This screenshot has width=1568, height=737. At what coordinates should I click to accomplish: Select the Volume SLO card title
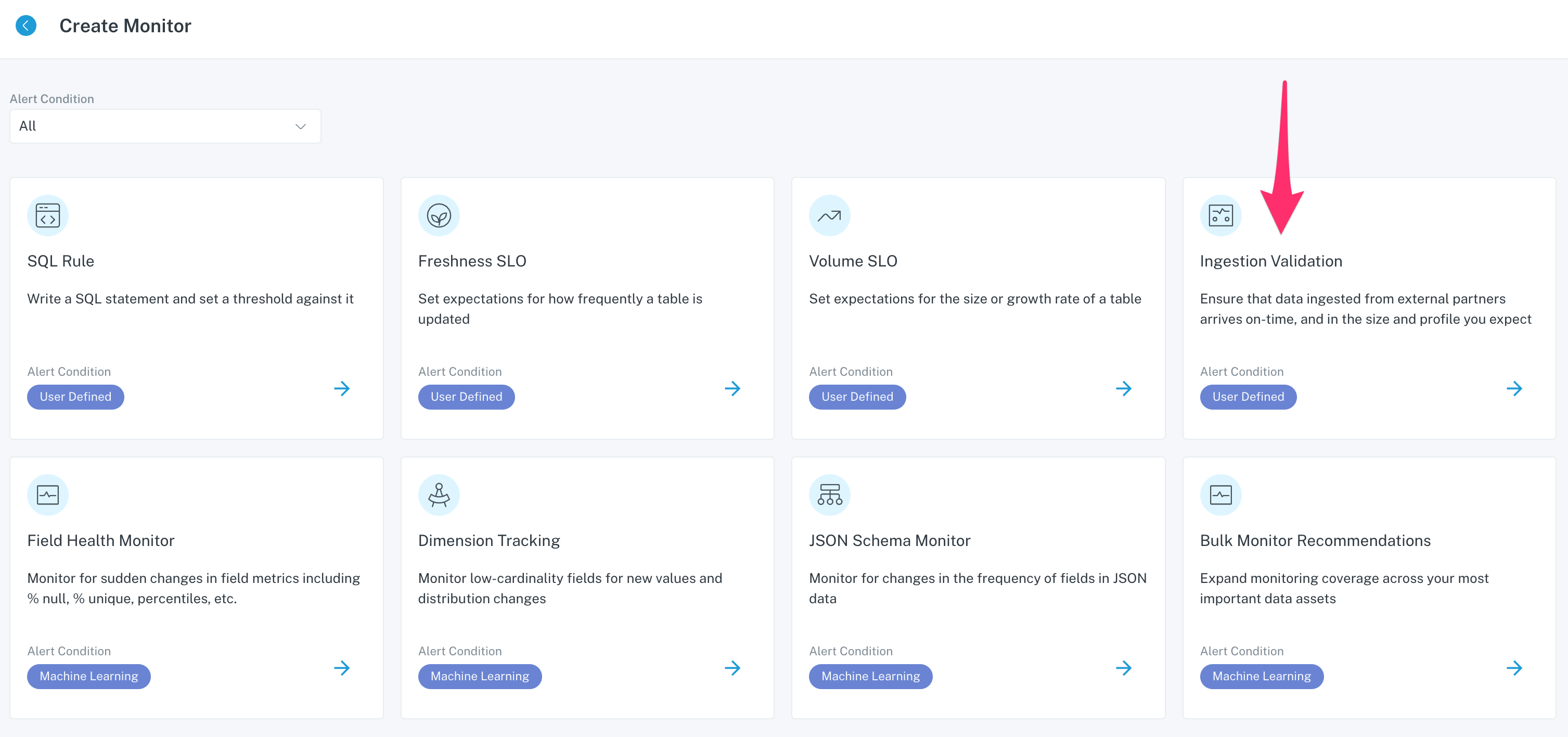pyautogui.click(x=853, y=261)
